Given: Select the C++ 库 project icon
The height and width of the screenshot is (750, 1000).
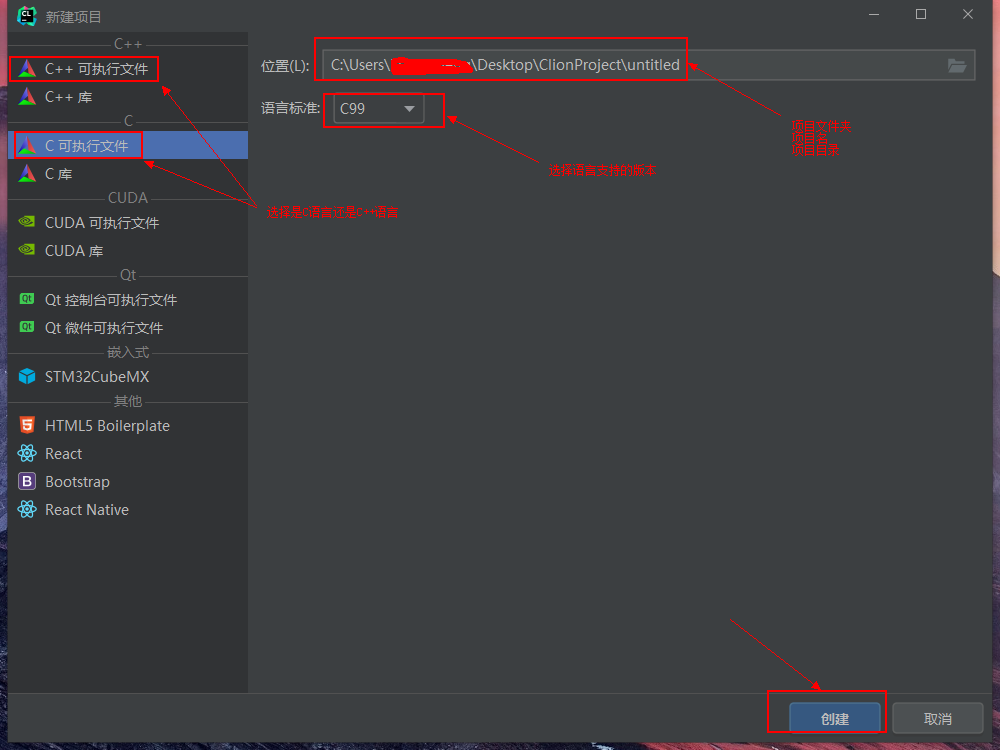Looking at the screenshot, I should point(27,97).
